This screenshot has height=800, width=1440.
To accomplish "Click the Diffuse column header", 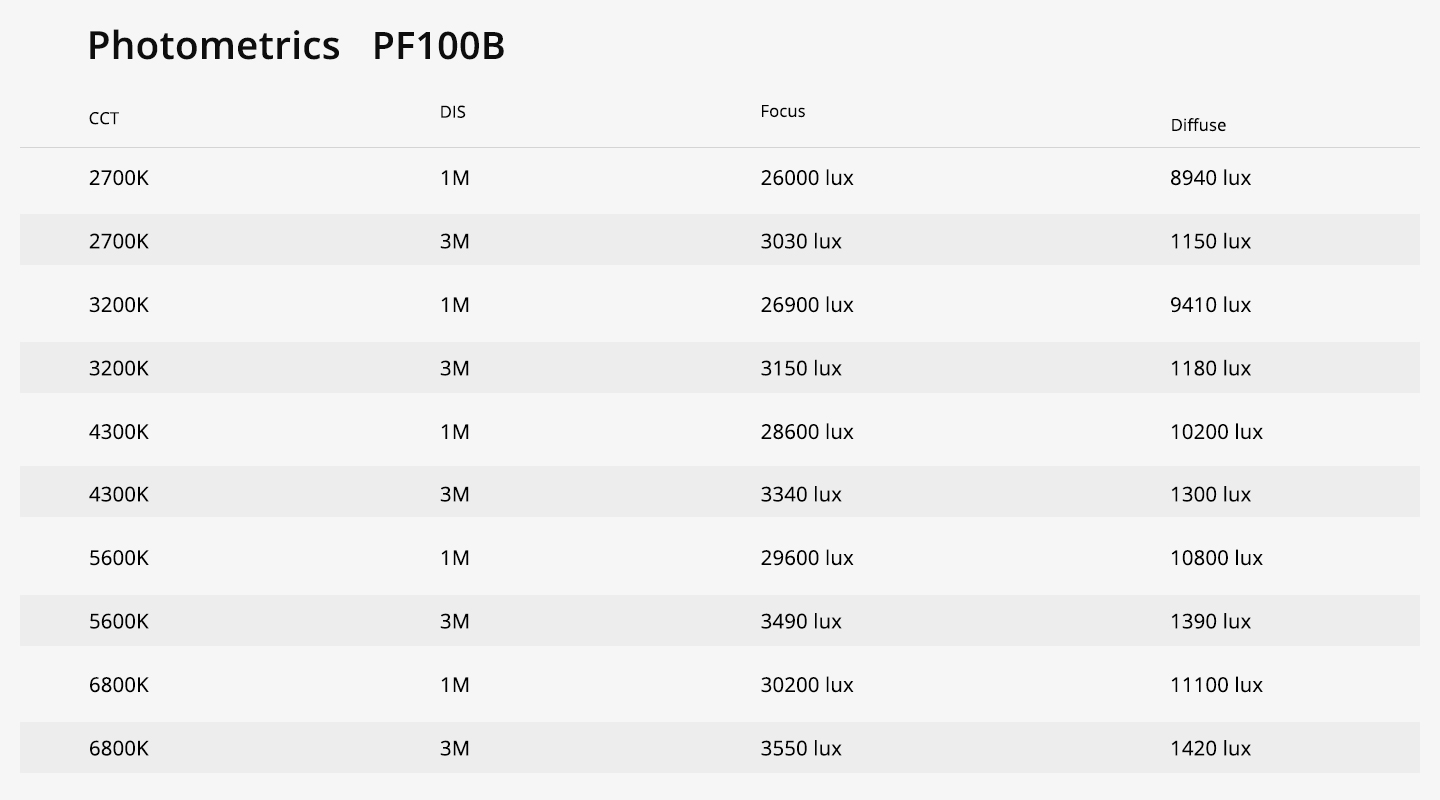I will tap(1198, 125).
